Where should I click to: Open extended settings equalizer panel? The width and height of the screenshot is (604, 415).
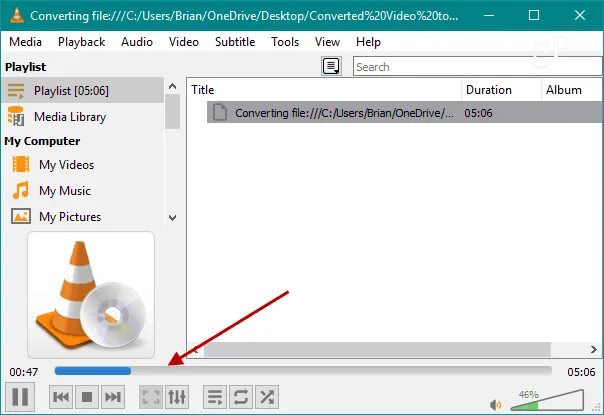[x=177, y=397]
